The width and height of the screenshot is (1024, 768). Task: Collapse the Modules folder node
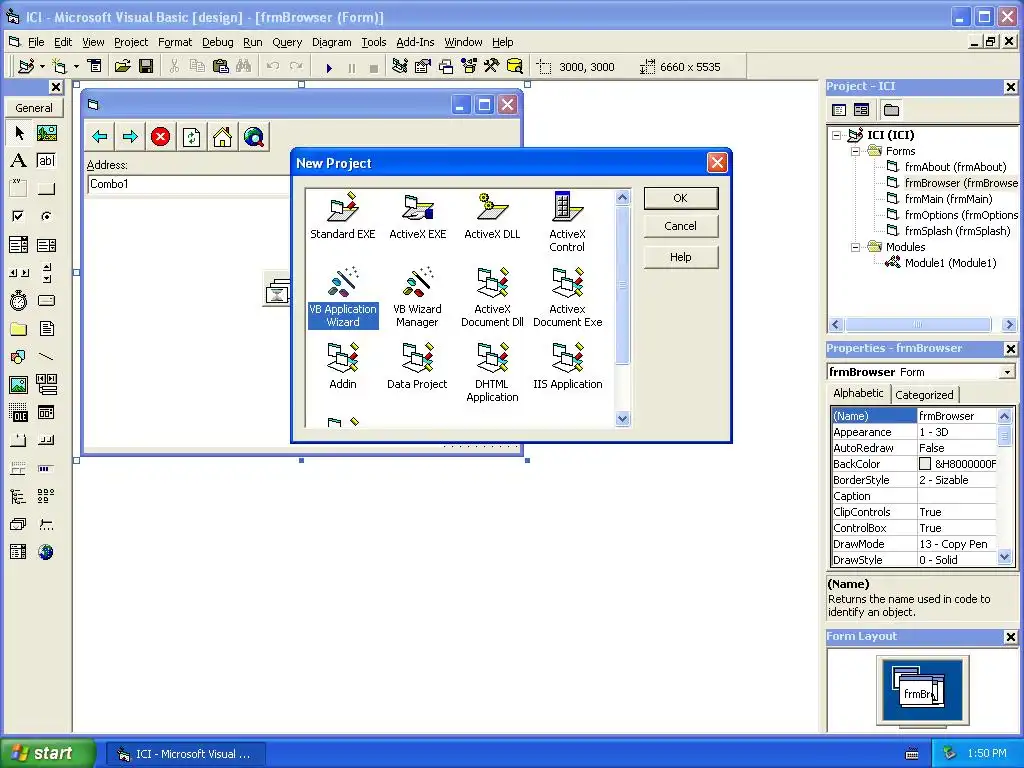855,247
